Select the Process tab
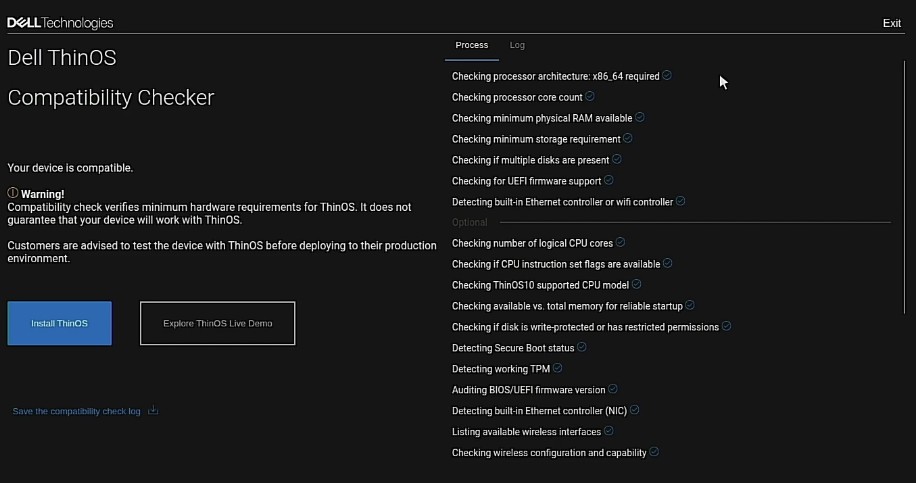This screenshot has height=483, width=916. point(471,45)
